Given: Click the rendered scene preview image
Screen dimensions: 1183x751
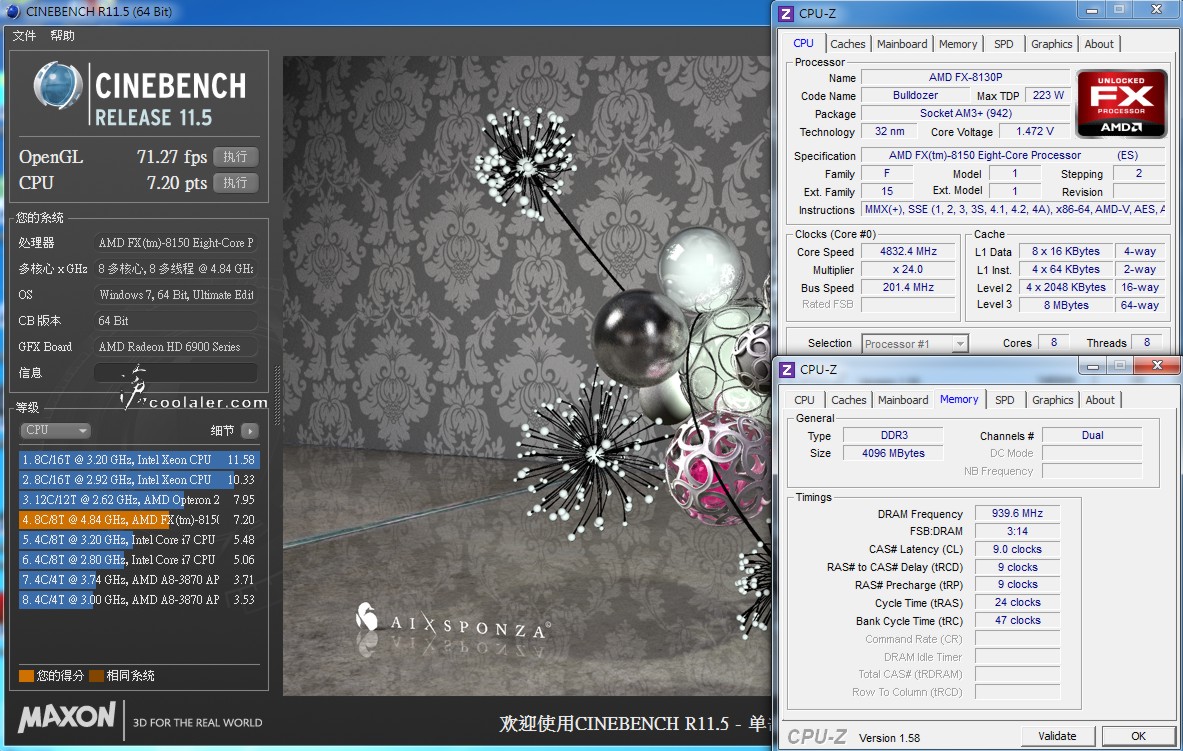Looking at the screenshot, I should [527, 375].
